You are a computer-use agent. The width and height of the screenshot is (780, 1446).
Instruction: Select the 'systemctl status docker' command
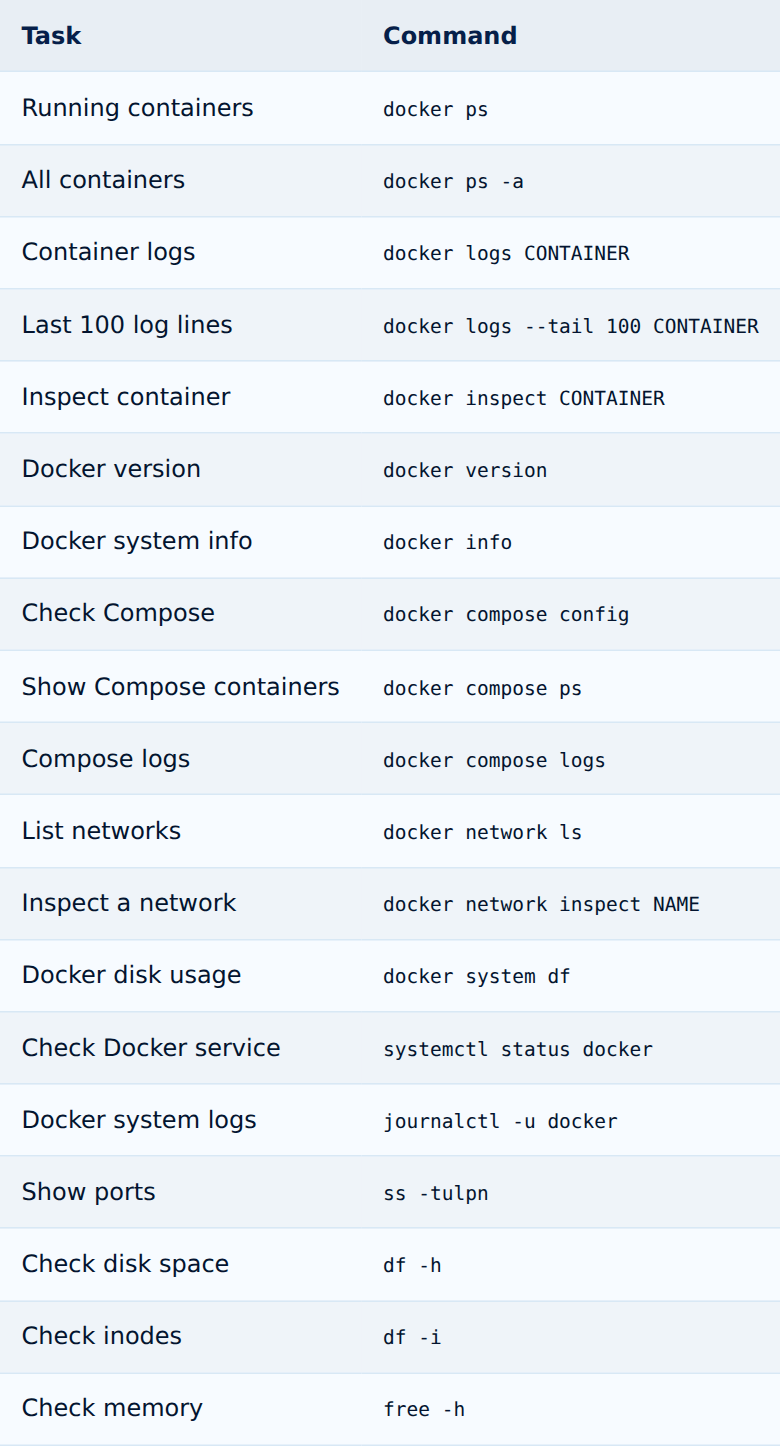[x=518, y=1049]
